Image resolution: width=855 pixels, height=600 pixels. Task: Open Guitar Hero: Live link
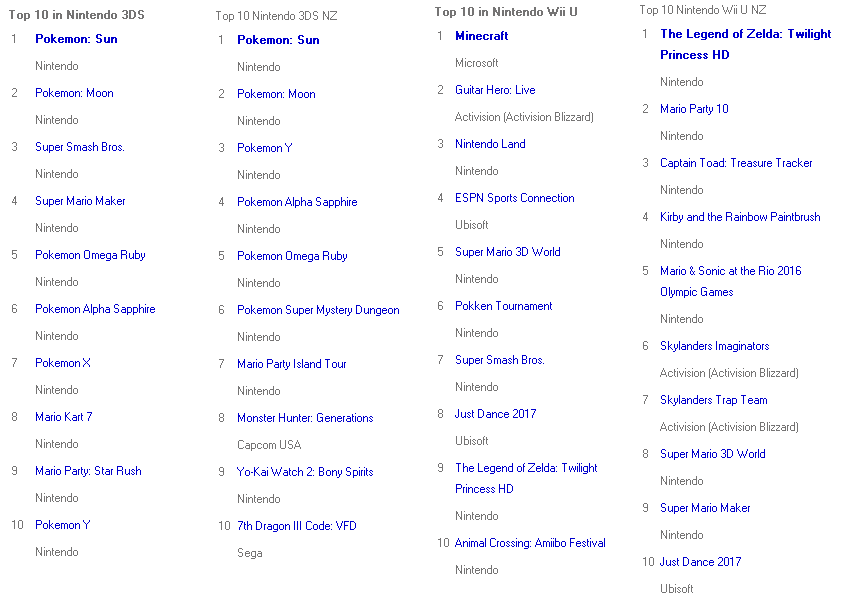(x=495, y=90)
